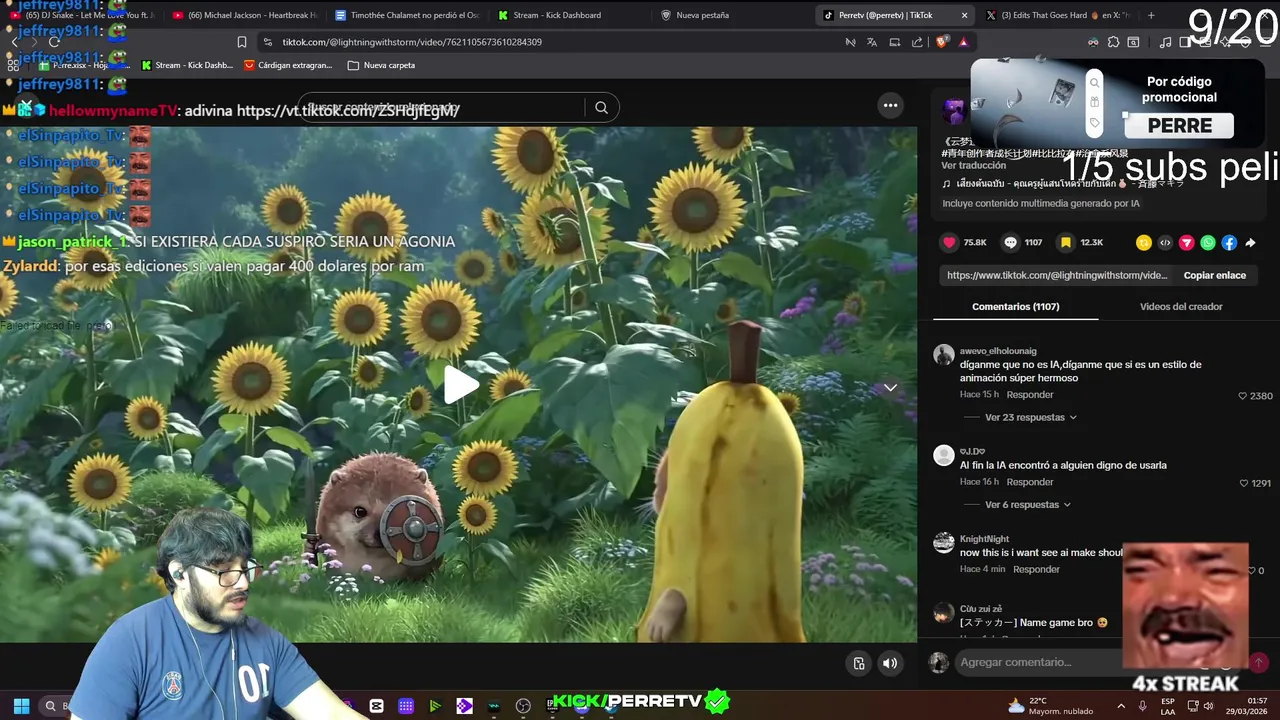
Task: Open the music note toolbar icon
Action: click(x=1165, y=42)
